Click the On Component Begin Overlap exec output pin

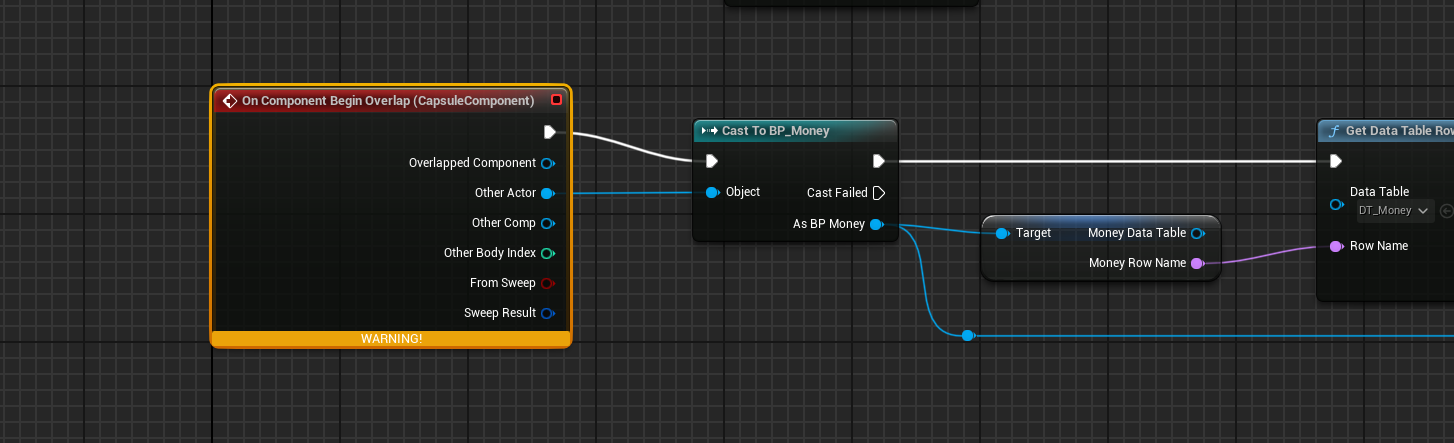[x=549, y=132]
